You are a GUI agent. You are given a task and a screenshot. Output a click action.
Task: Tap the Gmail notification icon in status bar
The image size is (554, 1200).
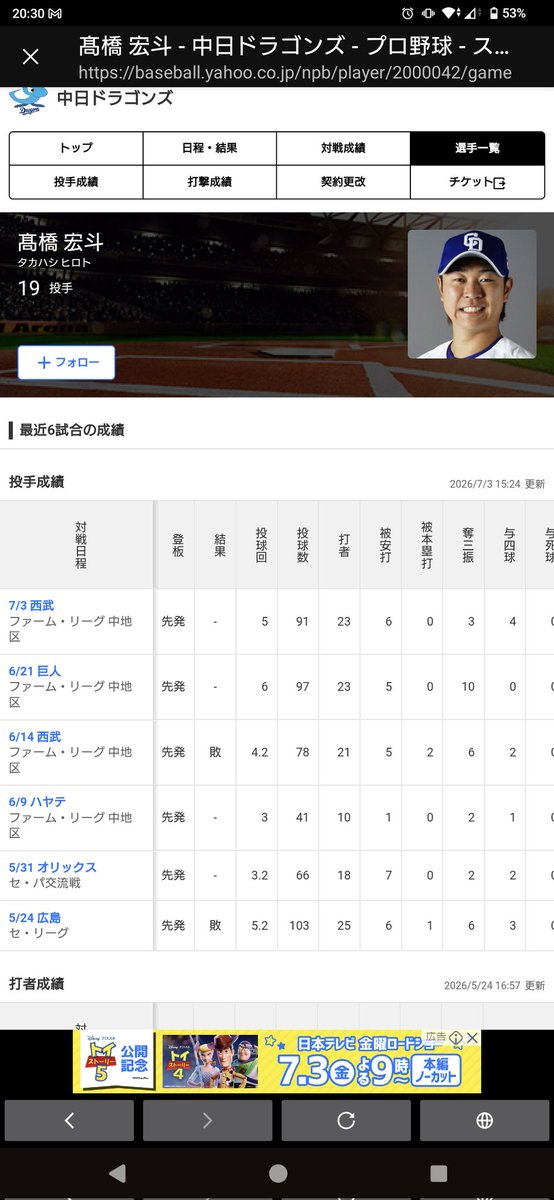click(x=54, y=13)
